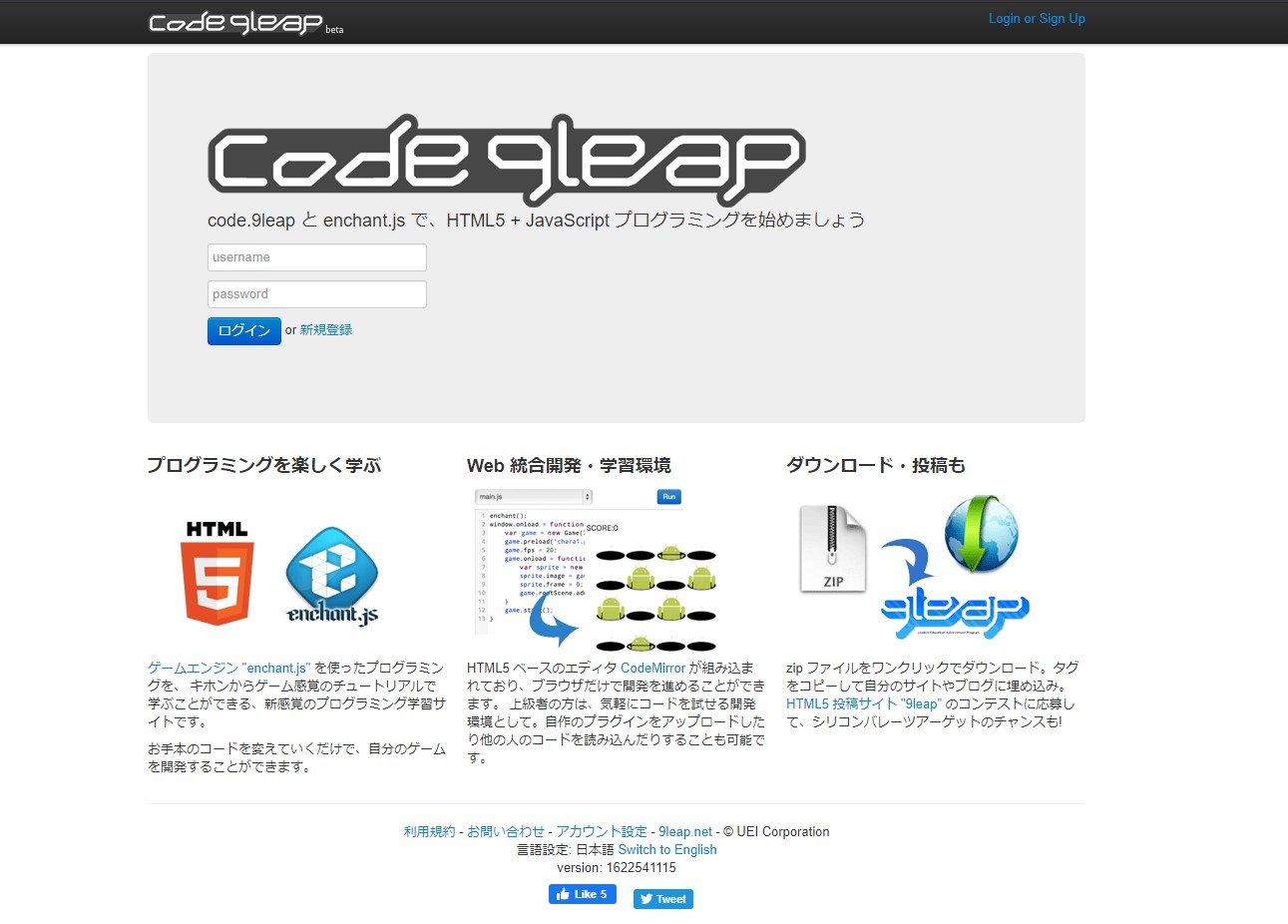
Task: Open the 新規登録 registration link
Action: point(326,330)
